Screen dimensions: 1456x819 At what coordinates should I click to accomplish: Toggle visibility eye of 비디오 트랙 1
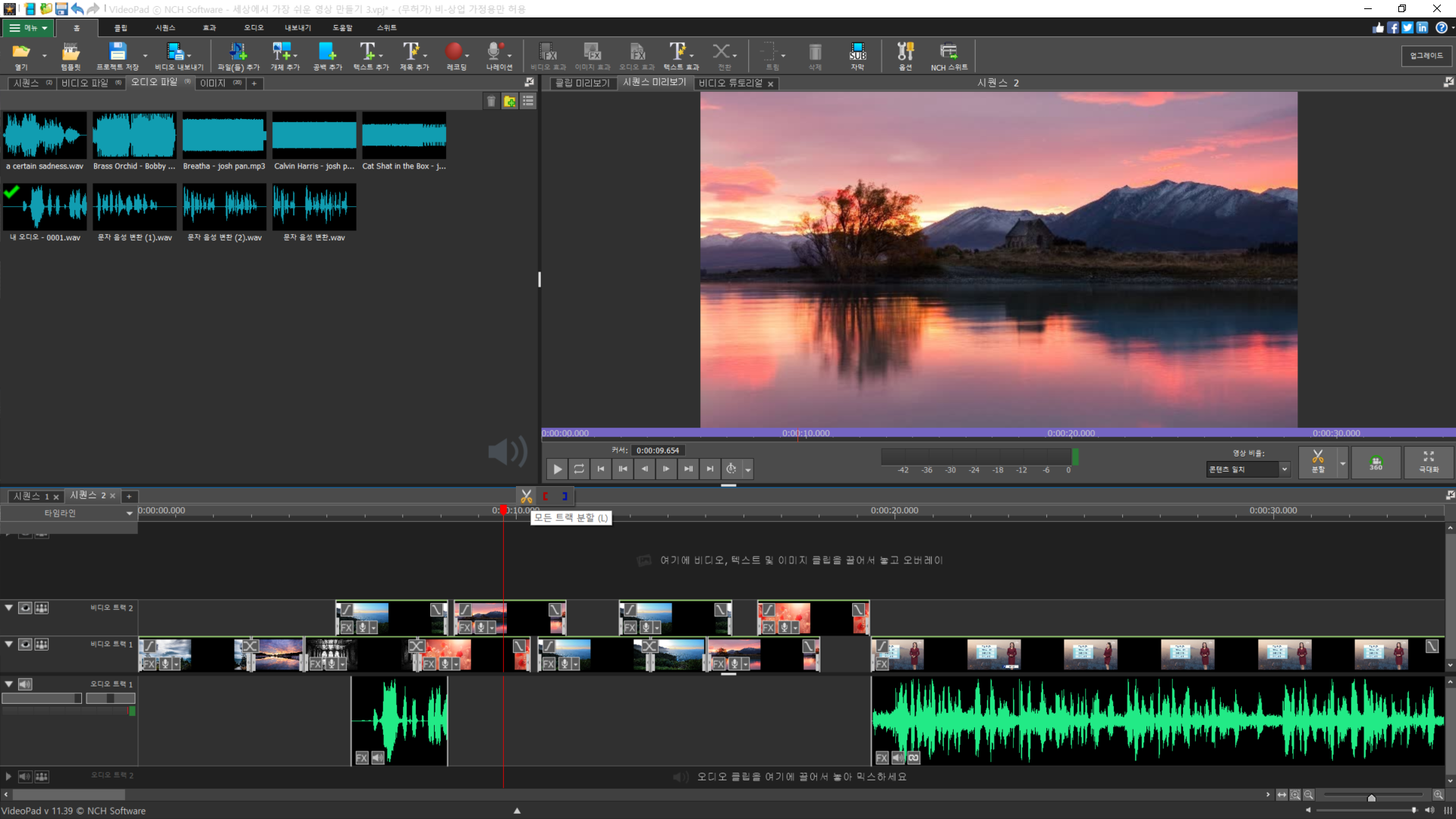(25, 645)
